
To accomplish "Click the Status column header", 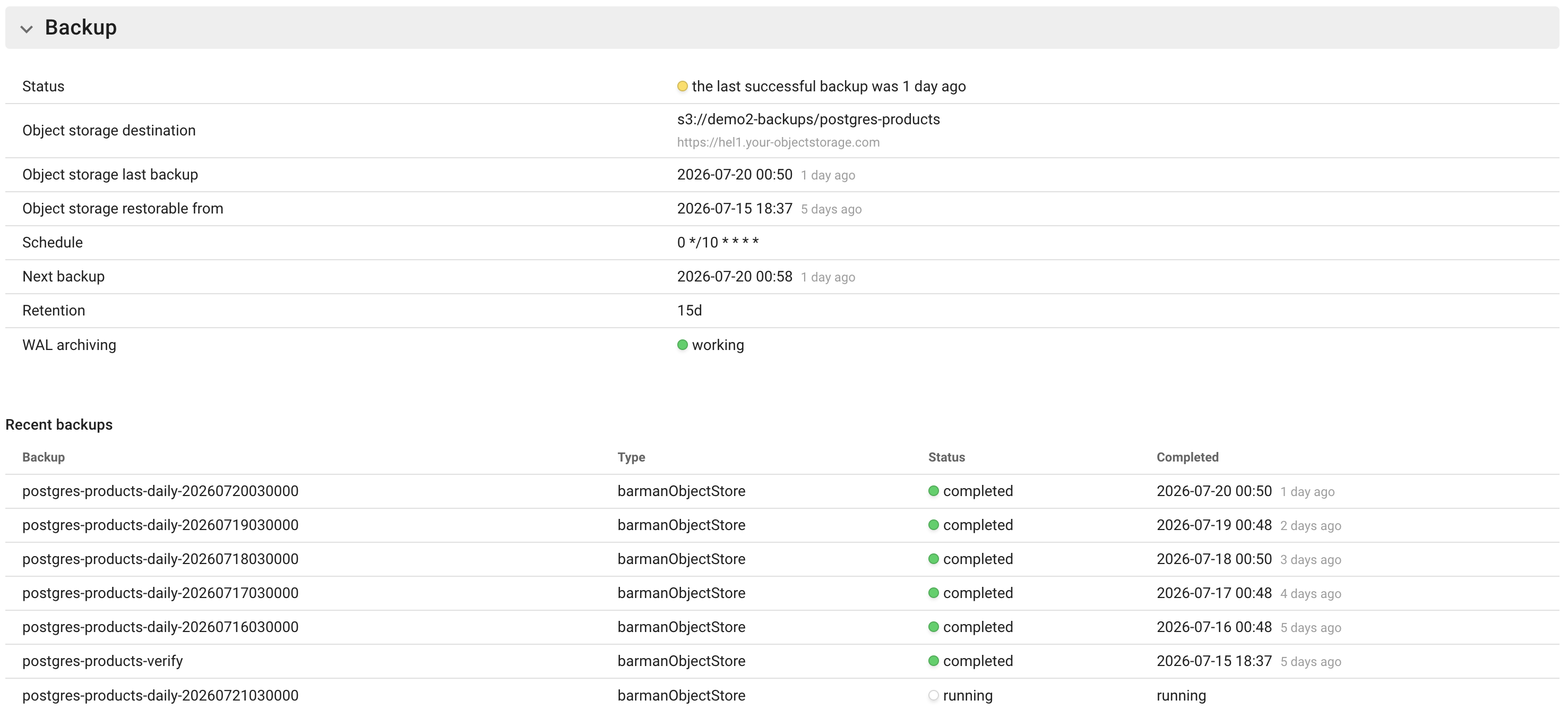I will (946, 457).
